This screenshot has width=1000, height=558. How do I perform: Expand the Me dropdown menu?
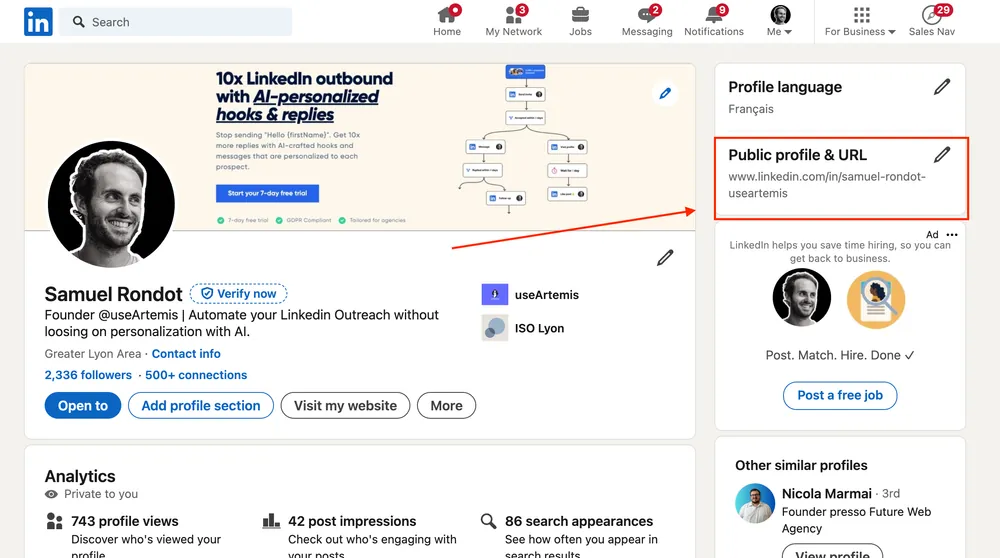(x=779, y=22)
